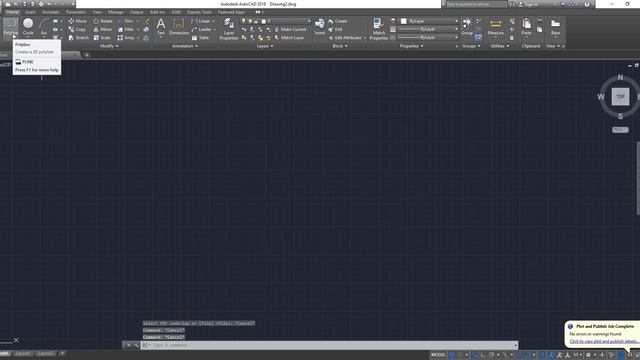Click the Trim tool

pyautogui.click(x=126, y=21)
